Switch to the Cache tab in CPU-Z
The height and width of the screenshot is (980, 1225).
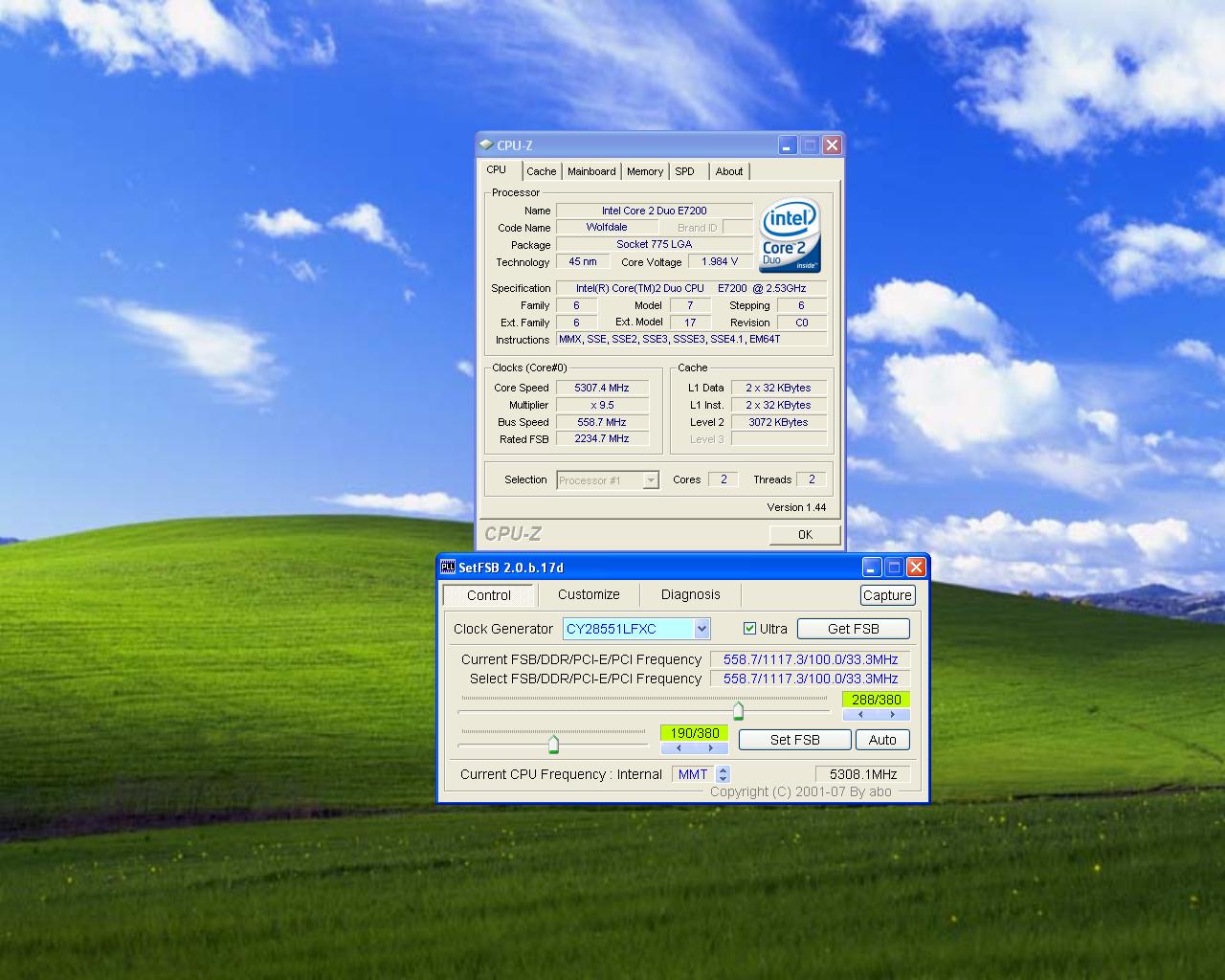tap(541, 171)
